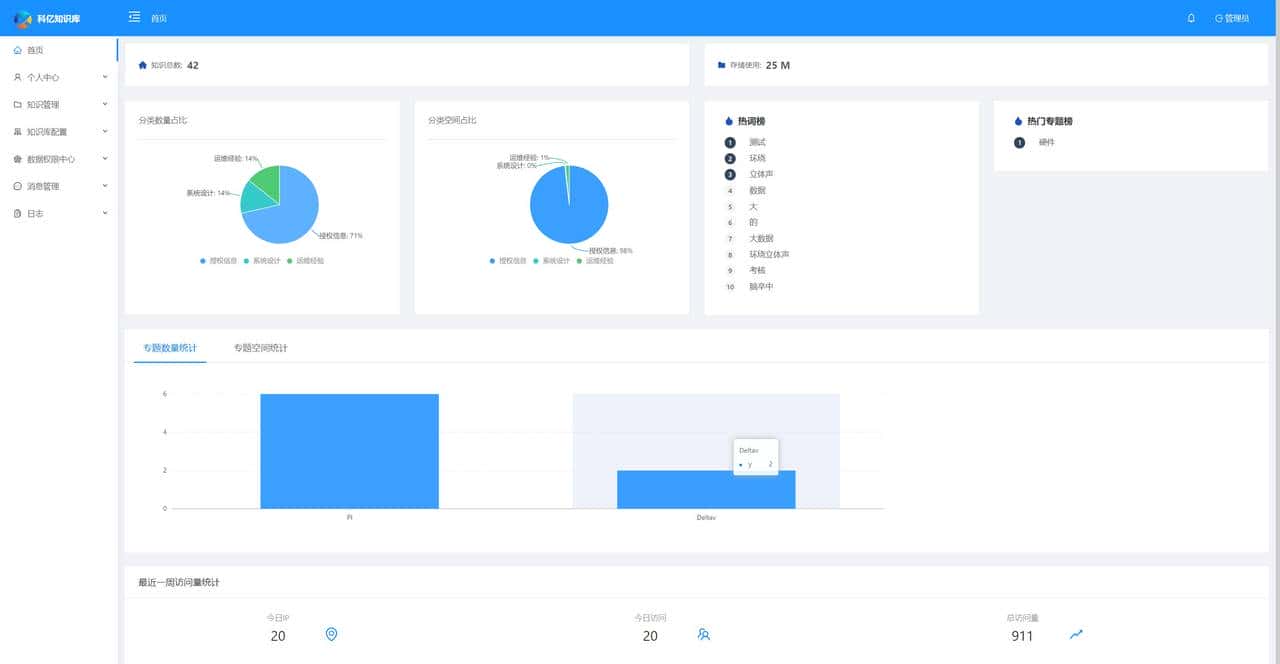This screenshot has width=1280, height=664.
Task: Click hot word 环绕立体声 in 热词榜
Action: tap(769, 255)
